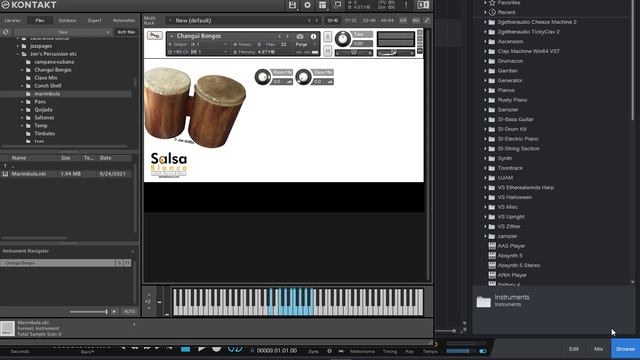The image size is (640, 360).
Task: Click the rack maximize arrows icon
Action: pos(427,20)
